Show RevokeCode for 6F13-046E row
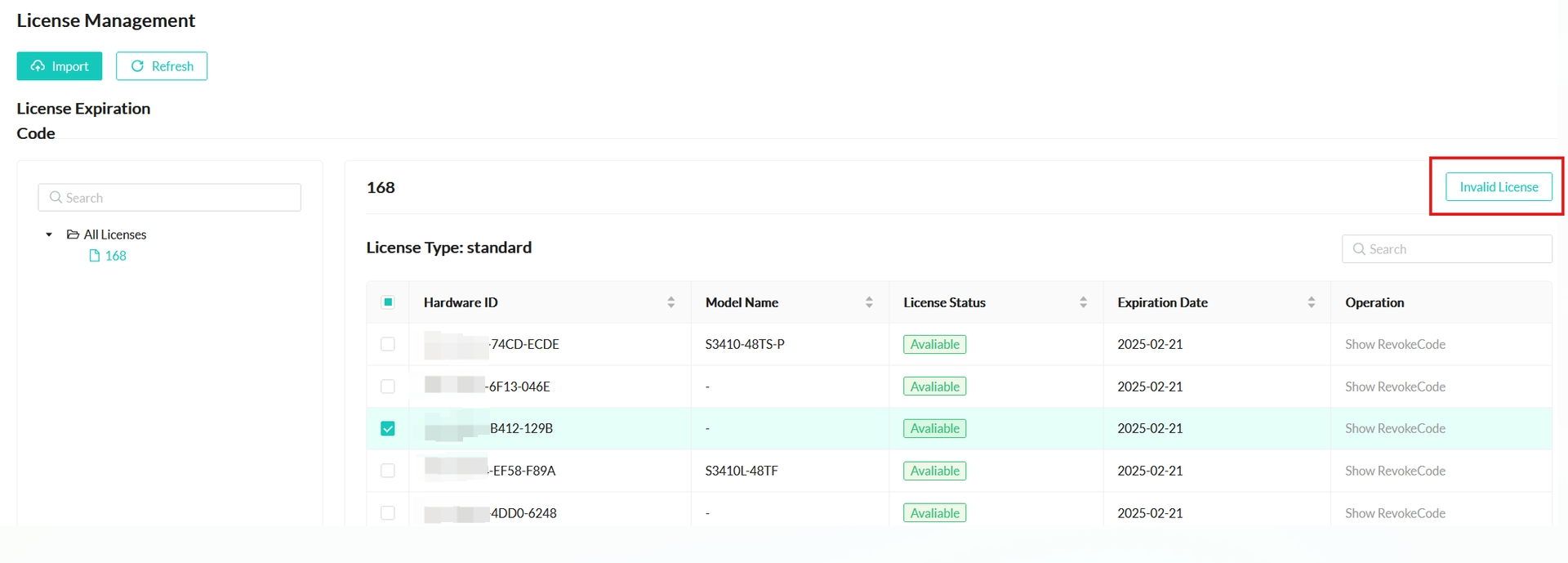This screenshot has height=563, width=1568. (x=1395, y=387)
